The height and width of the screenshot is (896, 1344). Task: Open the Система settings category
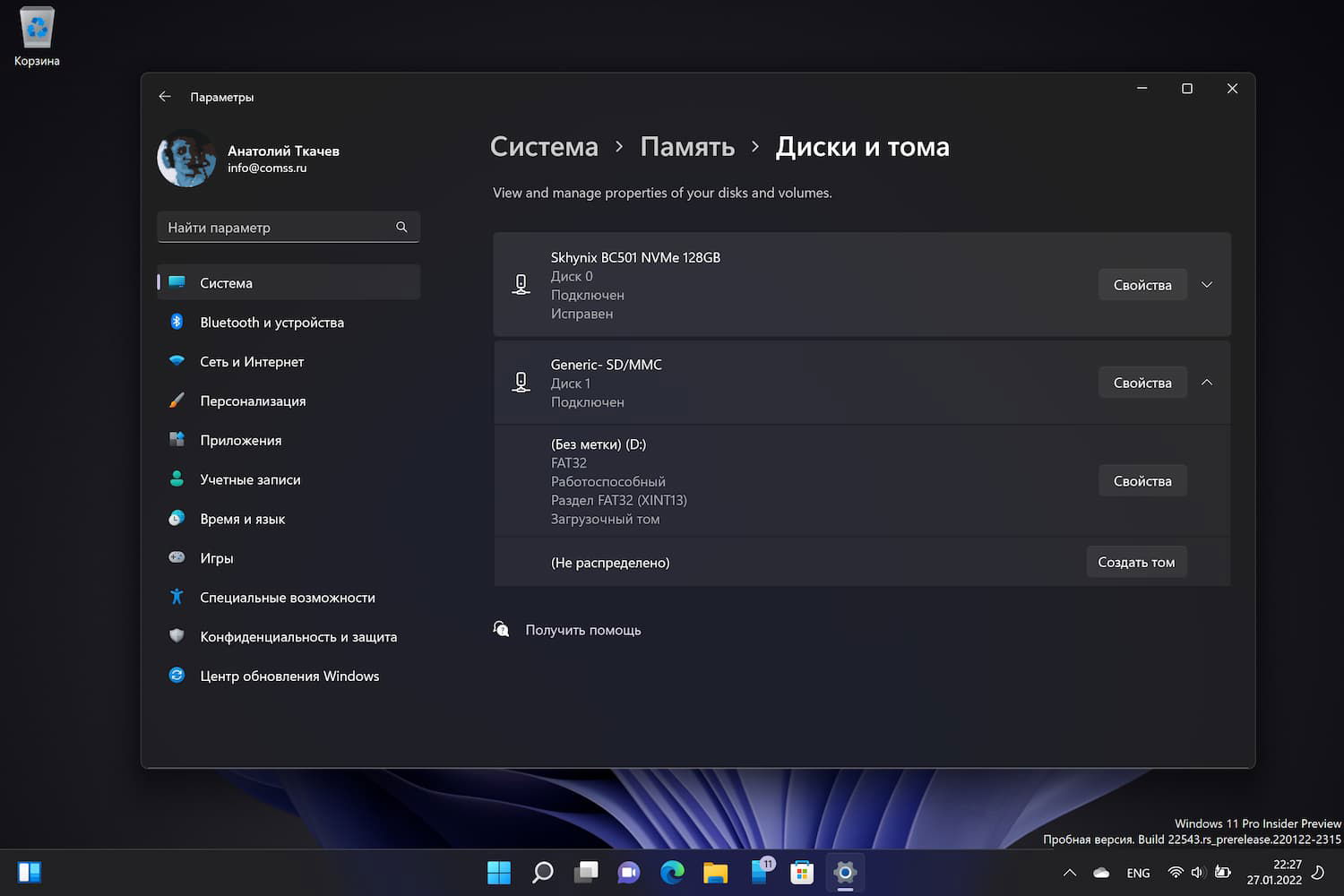[289, 282]
